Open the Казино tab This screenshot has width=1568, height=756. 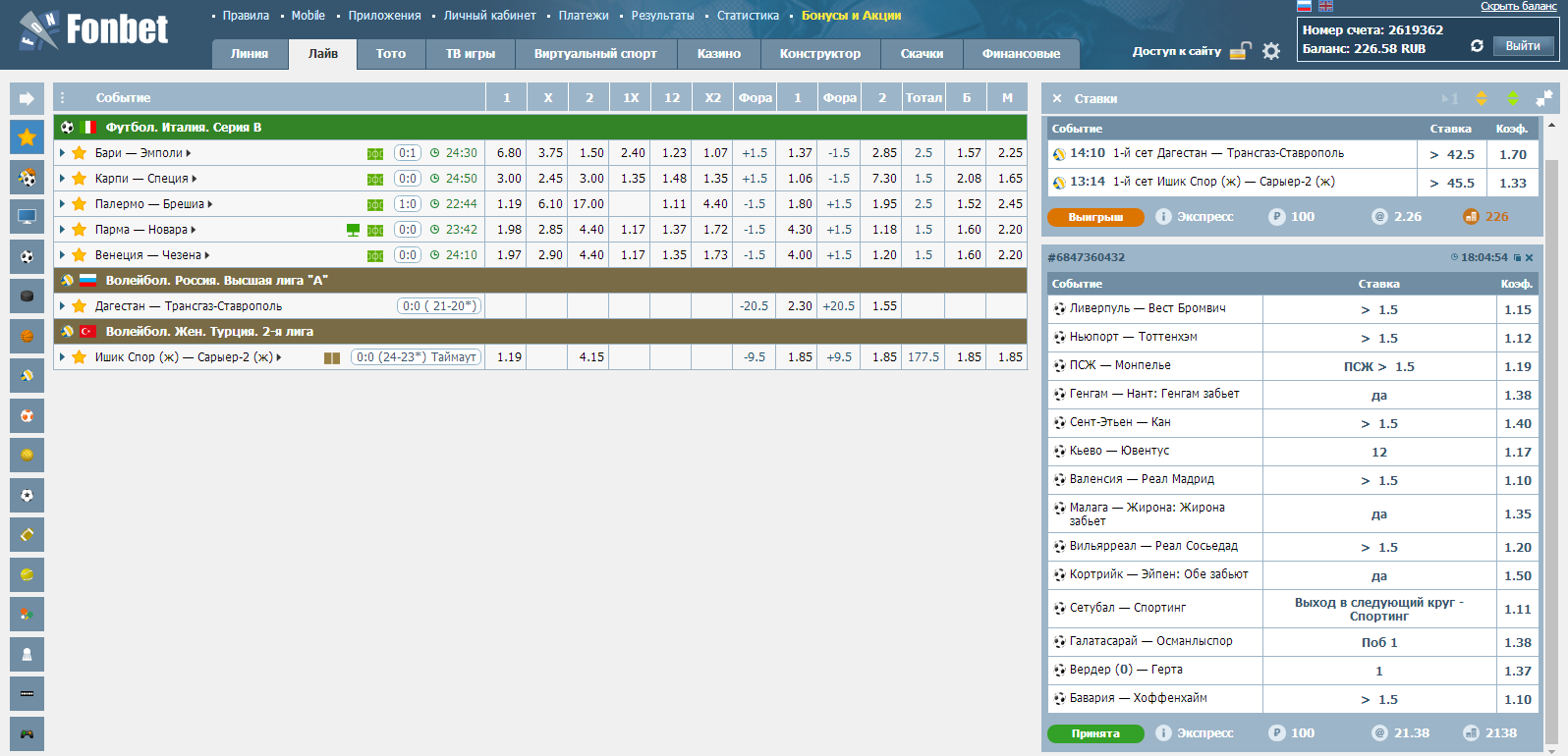click(x=718, y=54)
